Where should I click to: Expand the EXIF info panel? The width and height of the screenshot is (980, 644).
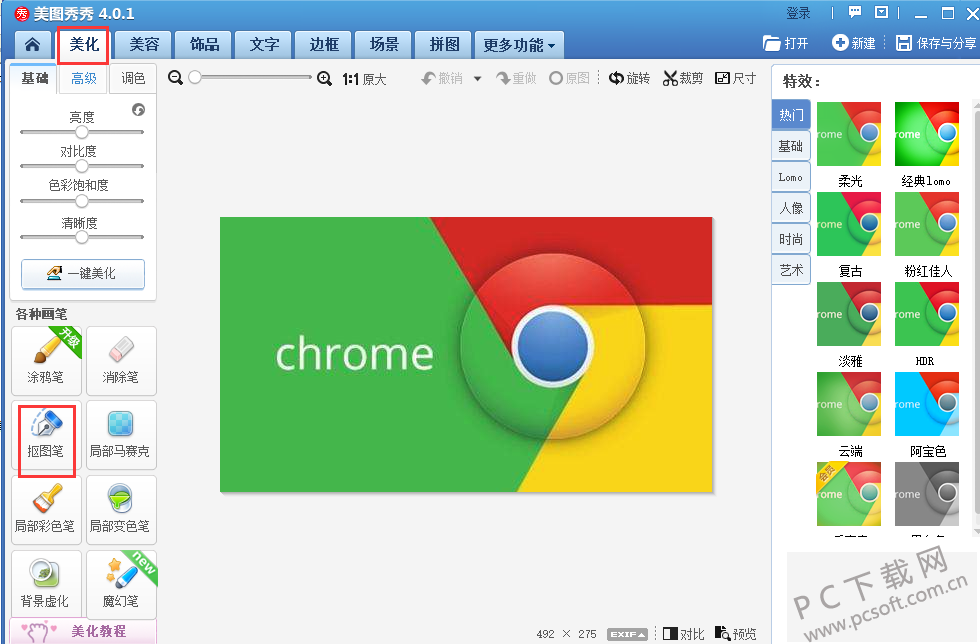coord(628,634)
